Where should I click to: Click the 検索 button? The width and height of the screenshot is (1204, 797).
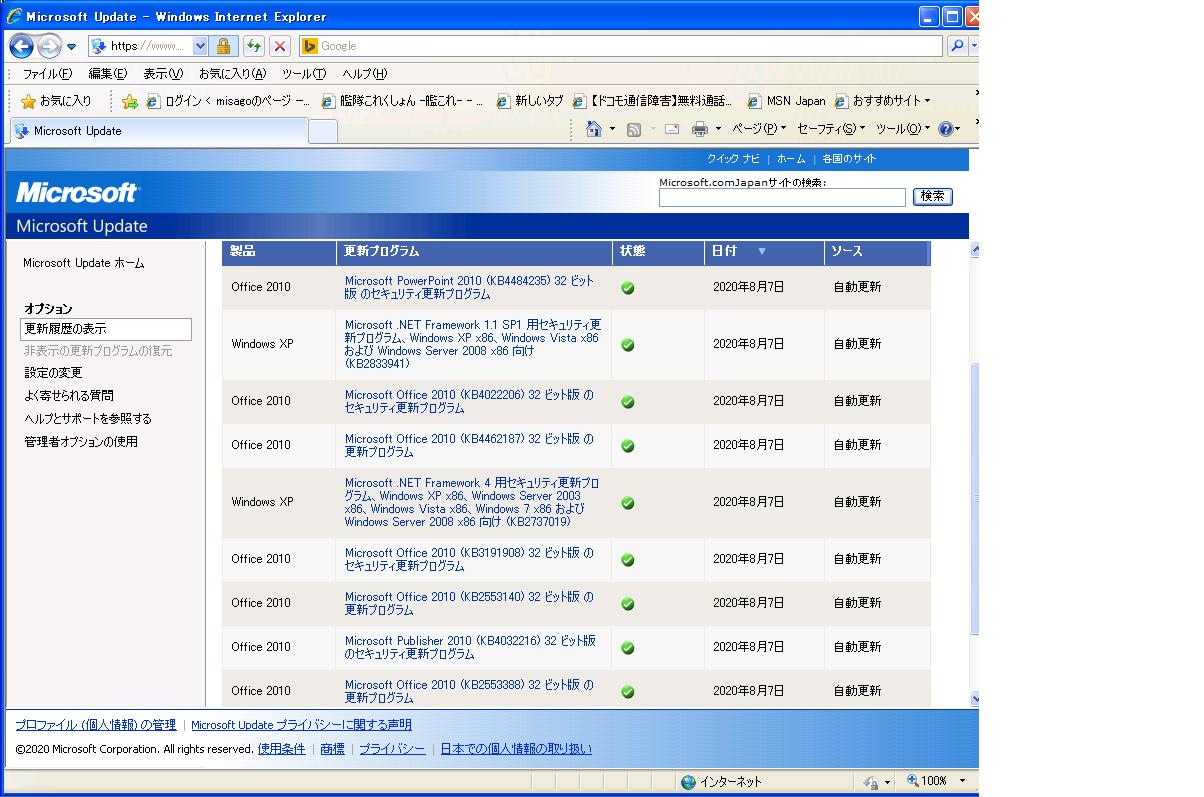933,197
